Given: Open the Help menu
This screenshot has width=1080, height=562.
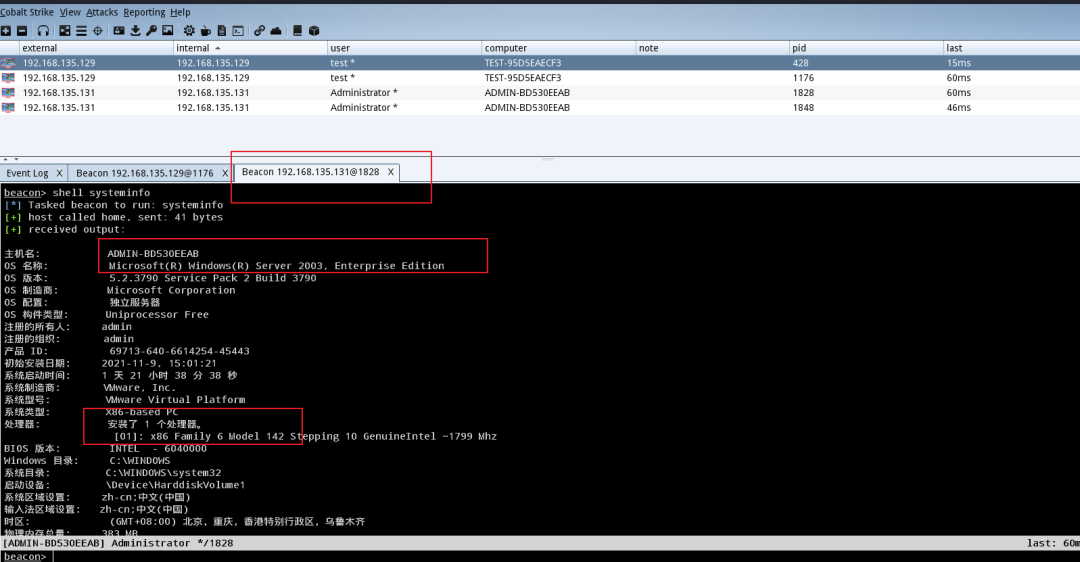Looking at the screenshot, I should tap(180, 12).
